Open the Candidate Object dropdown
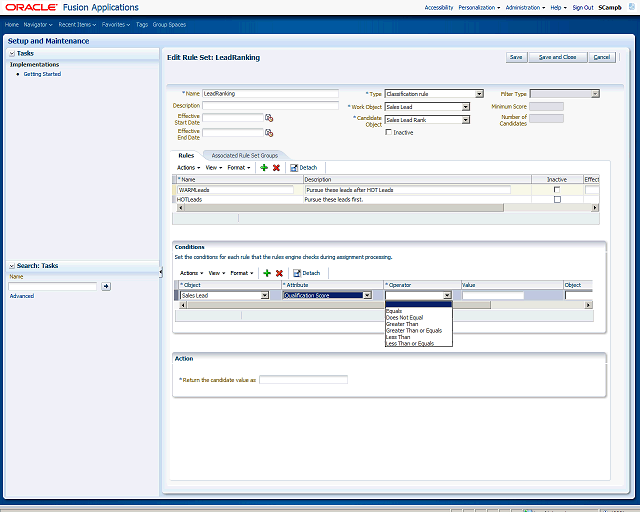 [x=466, y=120]
